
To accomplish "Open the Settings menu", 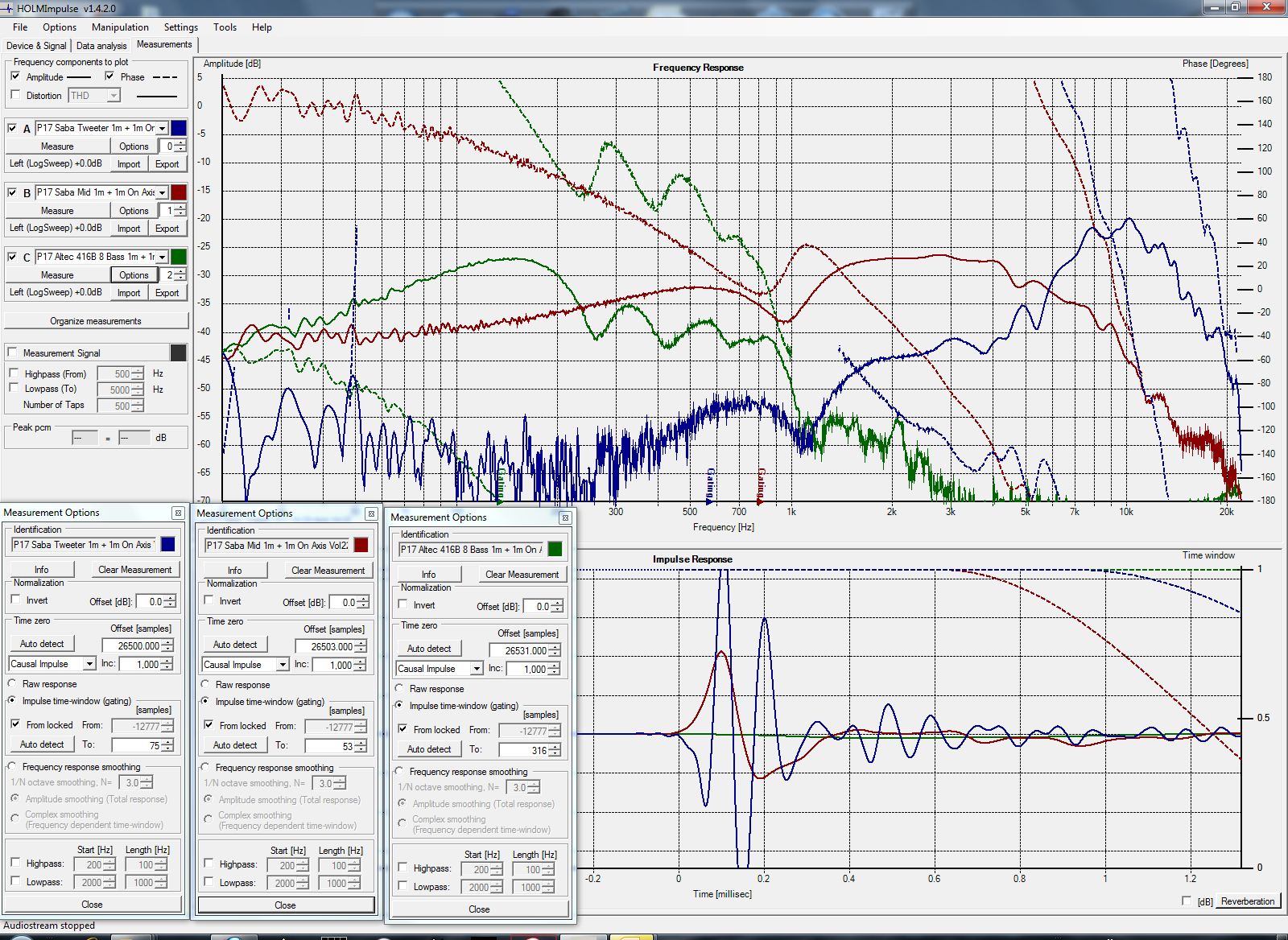I will [181, 27].
